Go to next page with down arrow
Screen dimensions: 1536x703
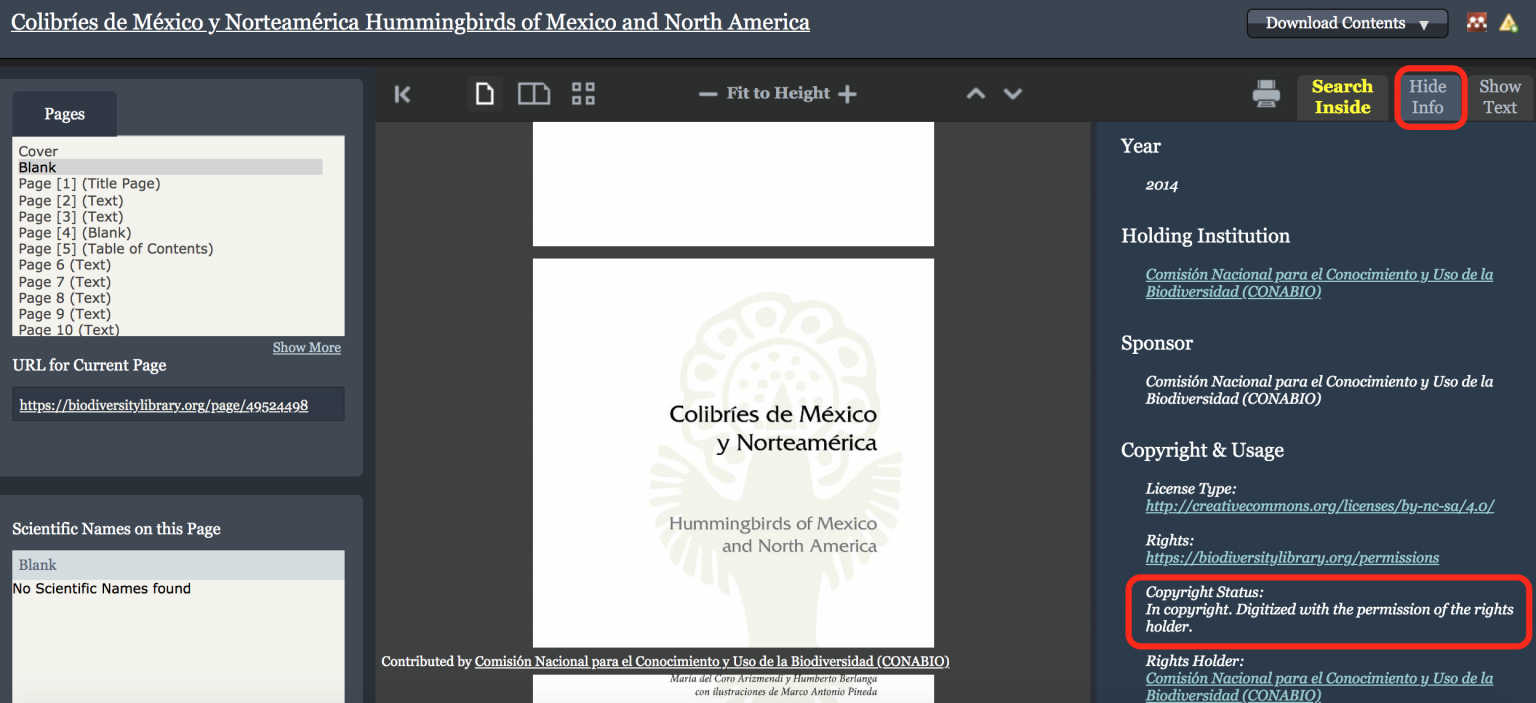point(1013,94)
